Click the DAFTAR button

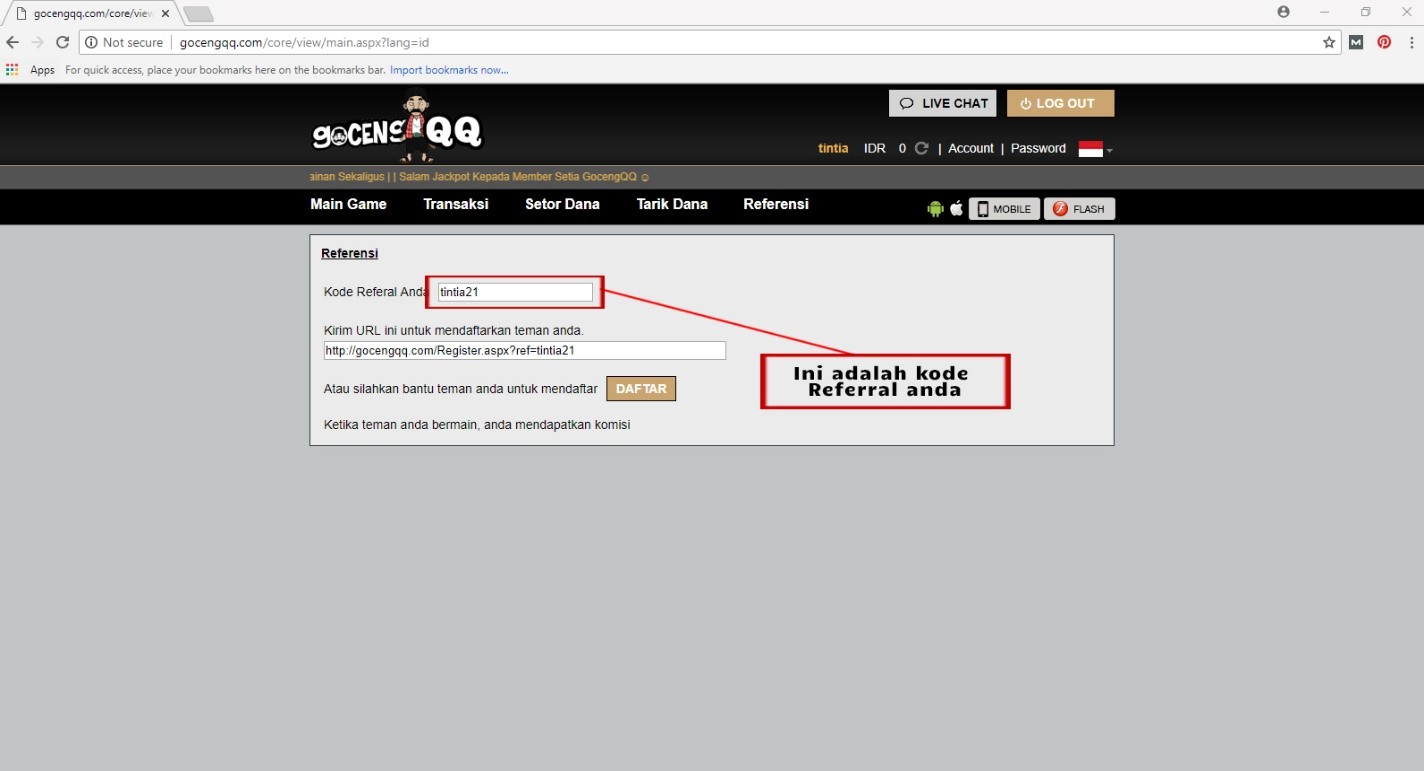[641, 389]
